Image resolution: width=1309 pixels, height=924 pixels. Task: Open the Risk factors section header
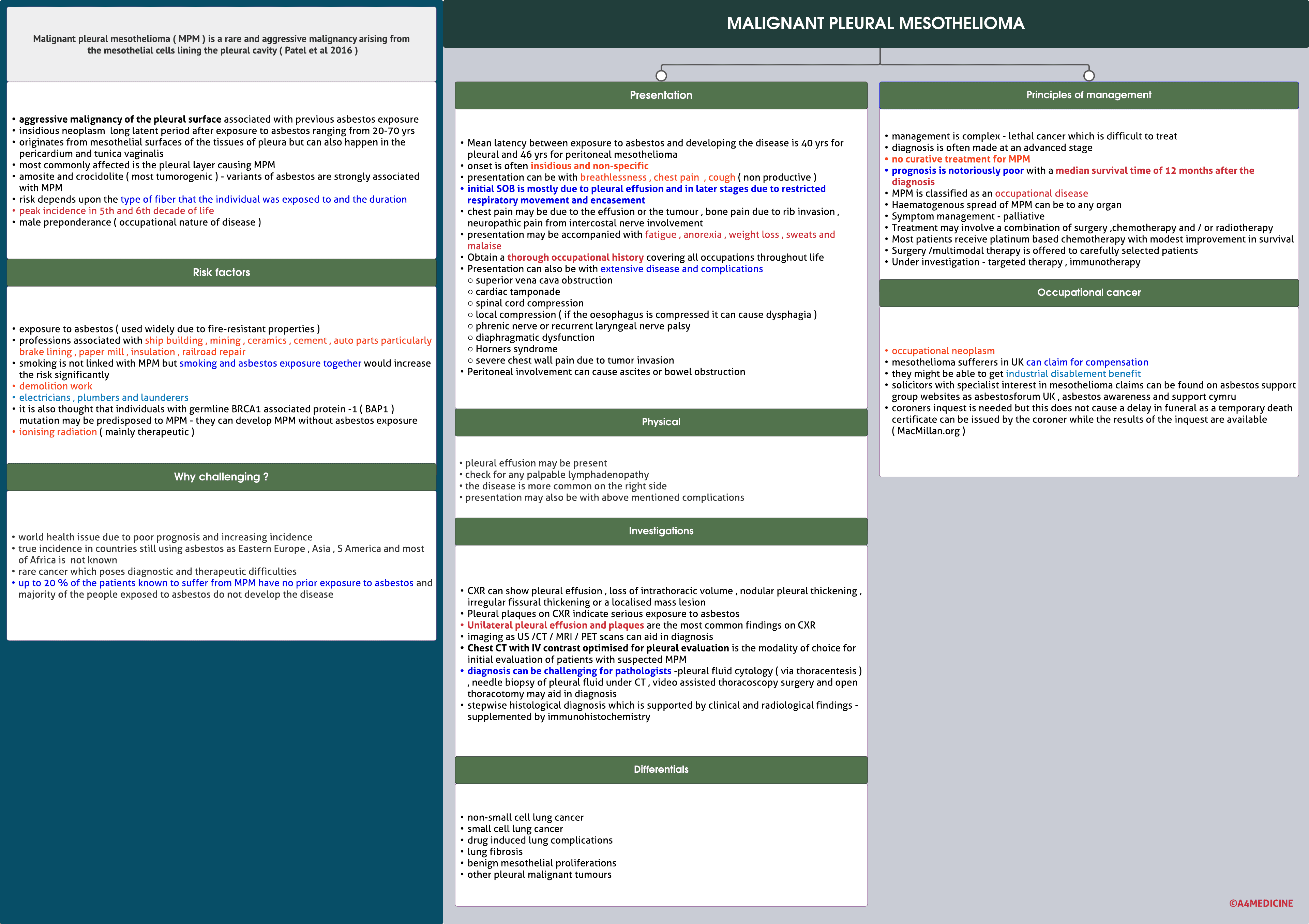point(221,272)
